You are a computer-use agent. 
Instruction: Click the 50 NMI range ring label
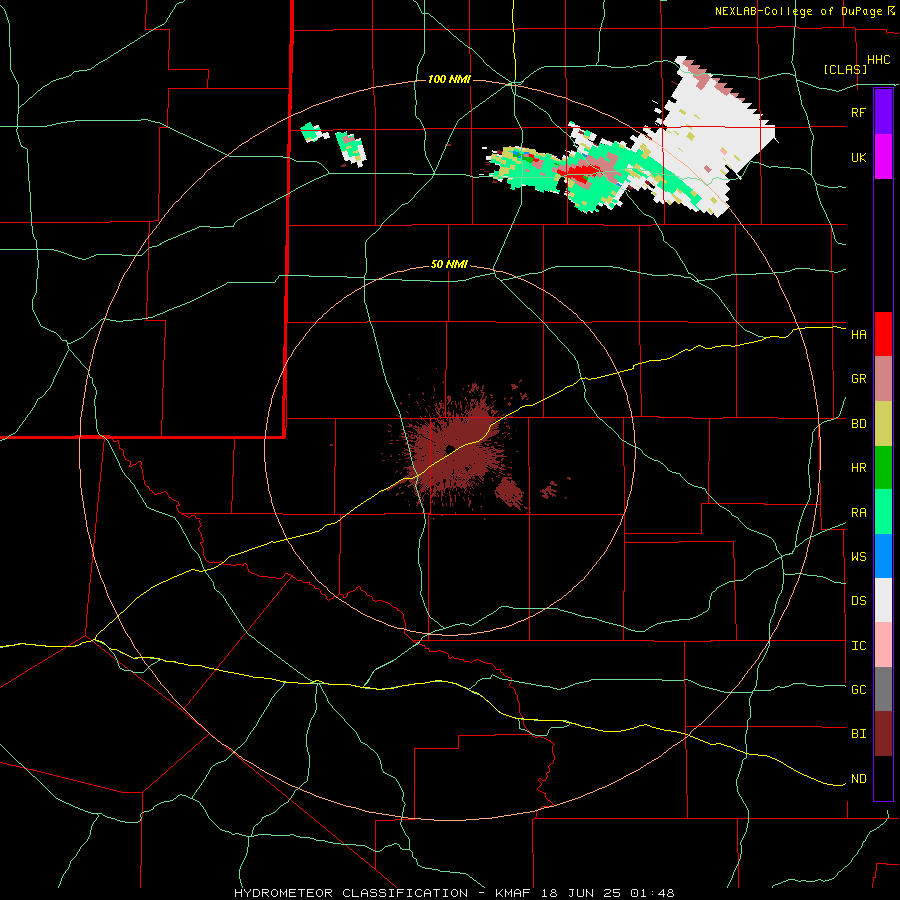pyautogui.click(x=449, y=264)
